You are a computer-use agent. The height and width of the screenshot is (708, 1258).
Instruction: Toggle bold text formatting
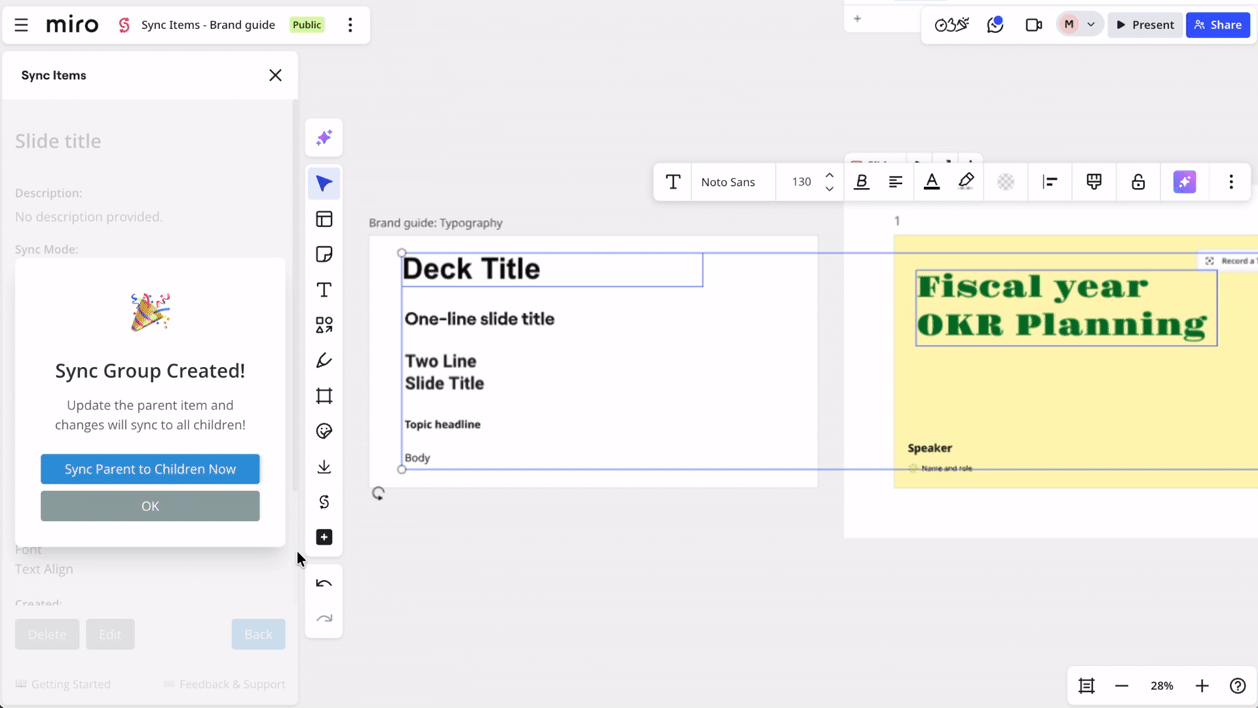861,182
